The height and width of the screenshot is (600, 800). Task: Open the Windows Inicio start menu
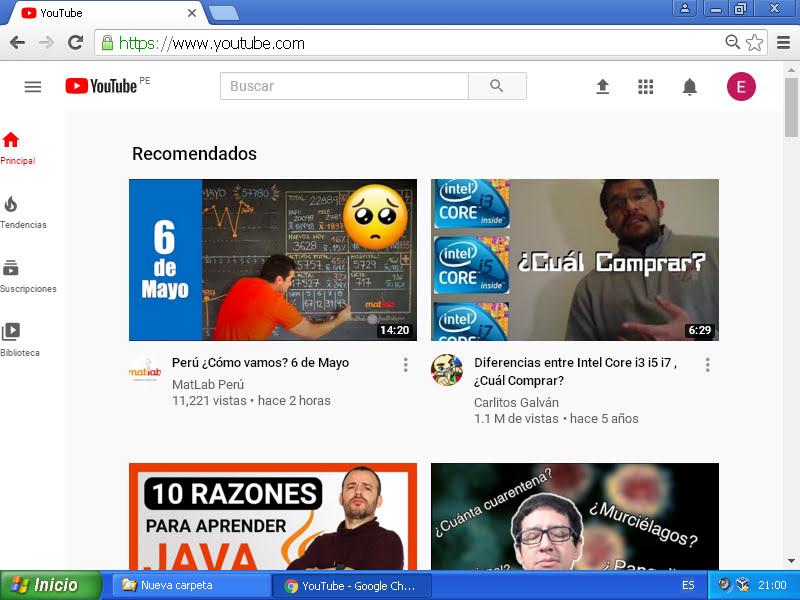(51, 585)
